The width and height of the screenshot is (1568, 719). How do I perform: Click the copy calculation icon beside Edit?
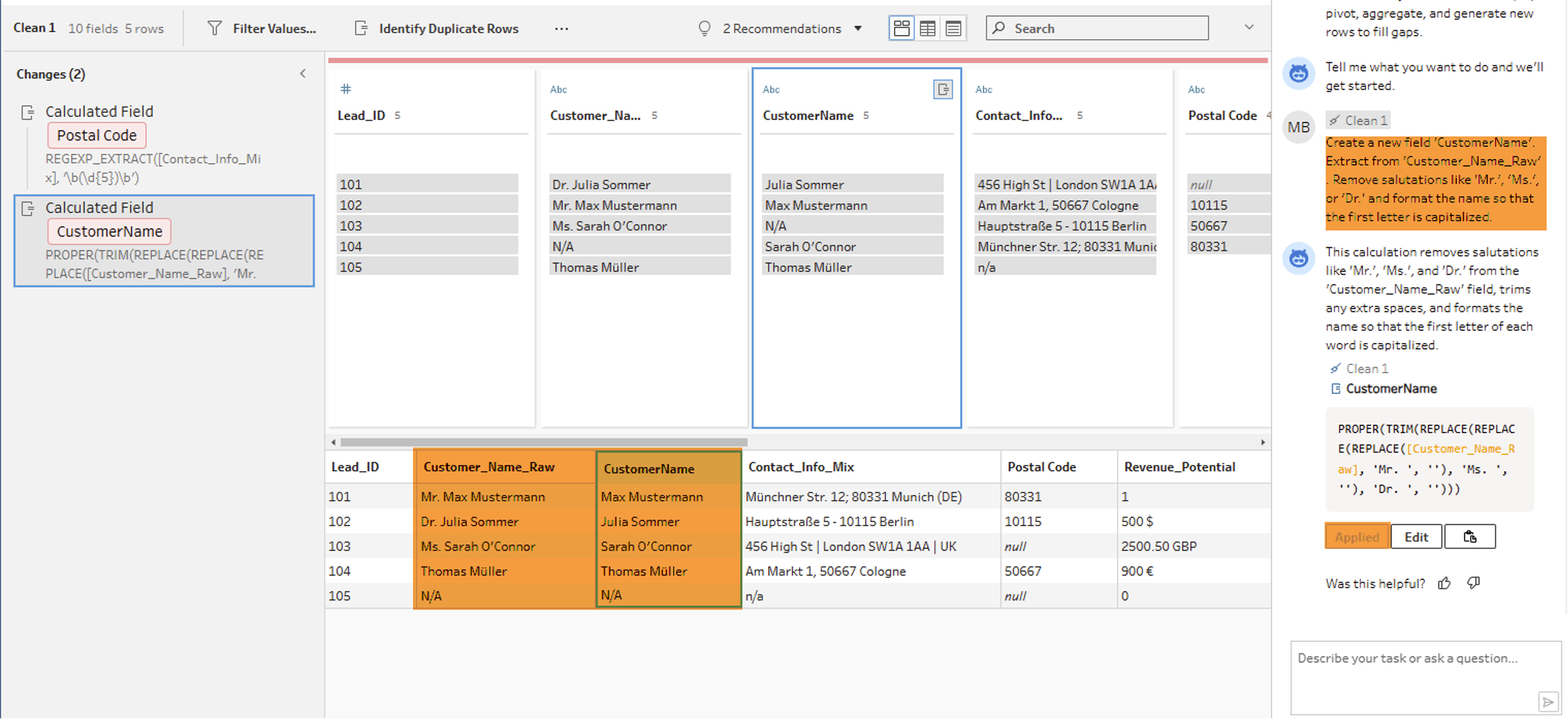[x=1470, y=536]
